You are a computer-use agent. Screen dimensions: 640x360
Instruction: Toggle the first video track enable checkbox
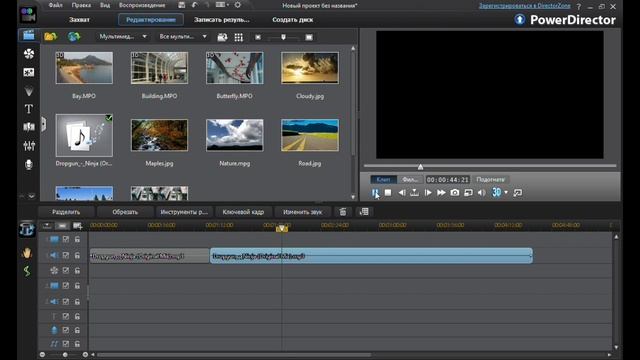[x=66, y=239]
